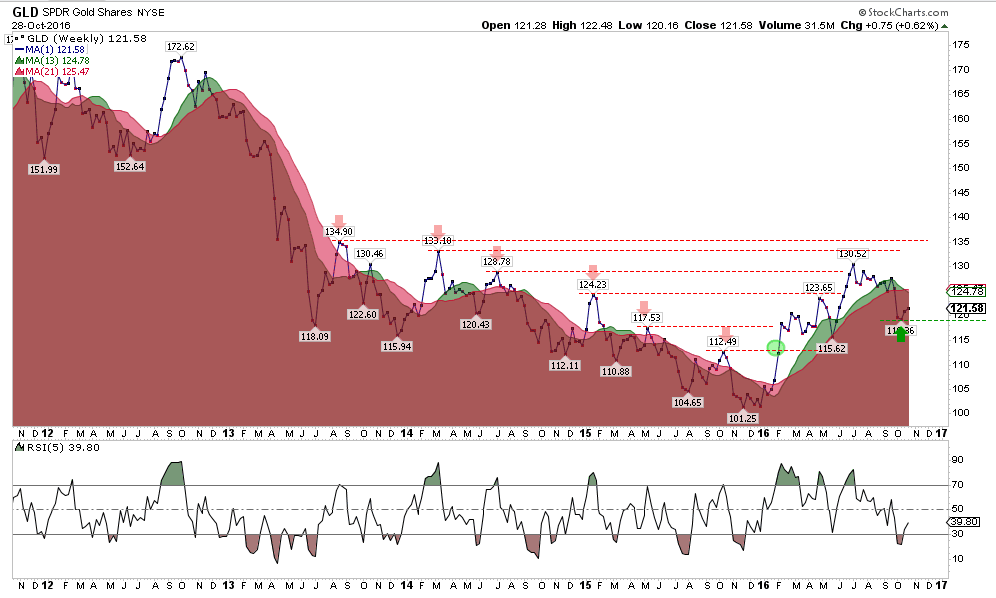Click the 152.64 low price label

pos(130,166)
